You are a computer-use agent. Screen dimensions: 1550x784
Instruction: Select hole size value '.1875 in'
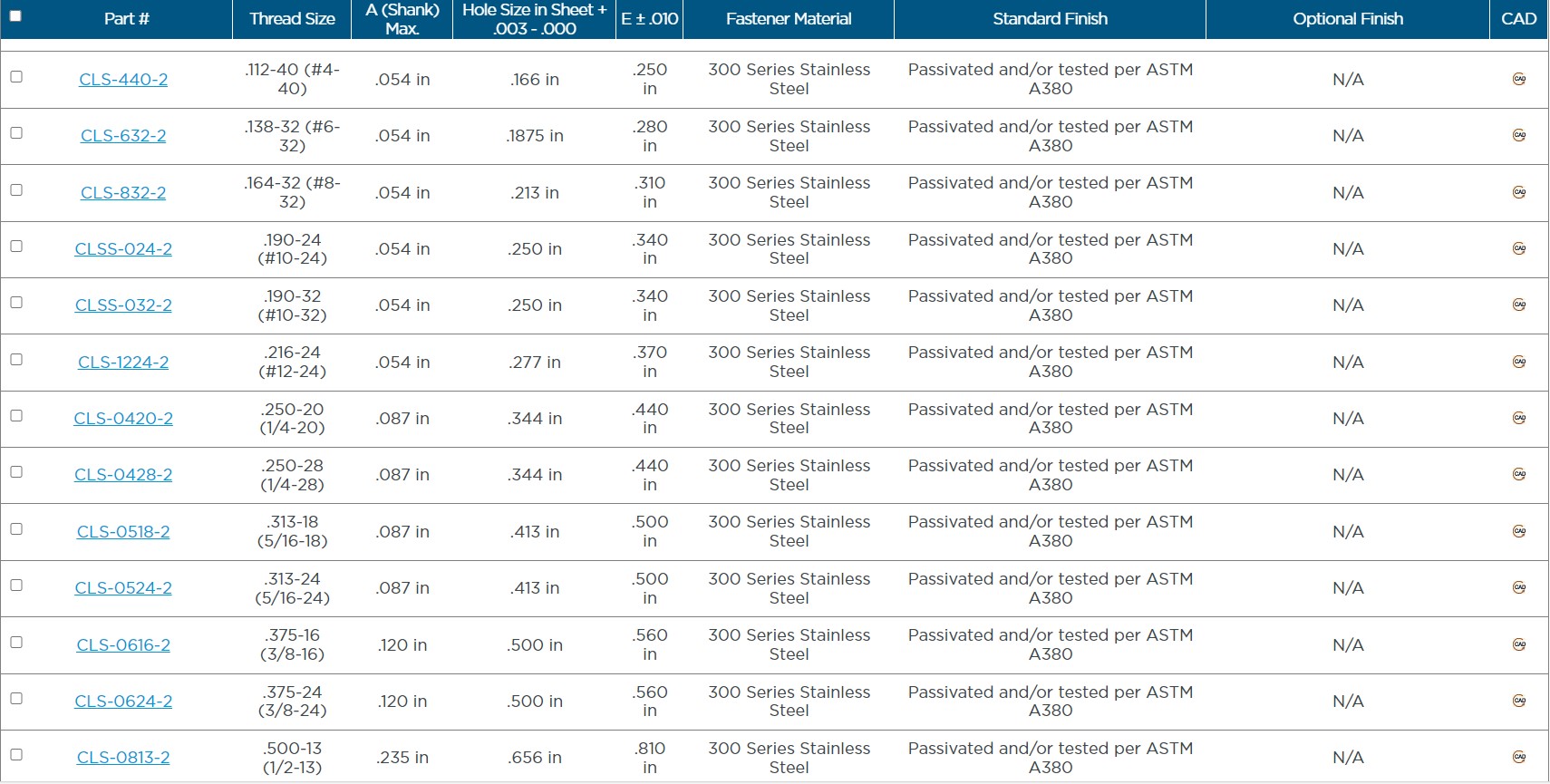pos(535,135)
